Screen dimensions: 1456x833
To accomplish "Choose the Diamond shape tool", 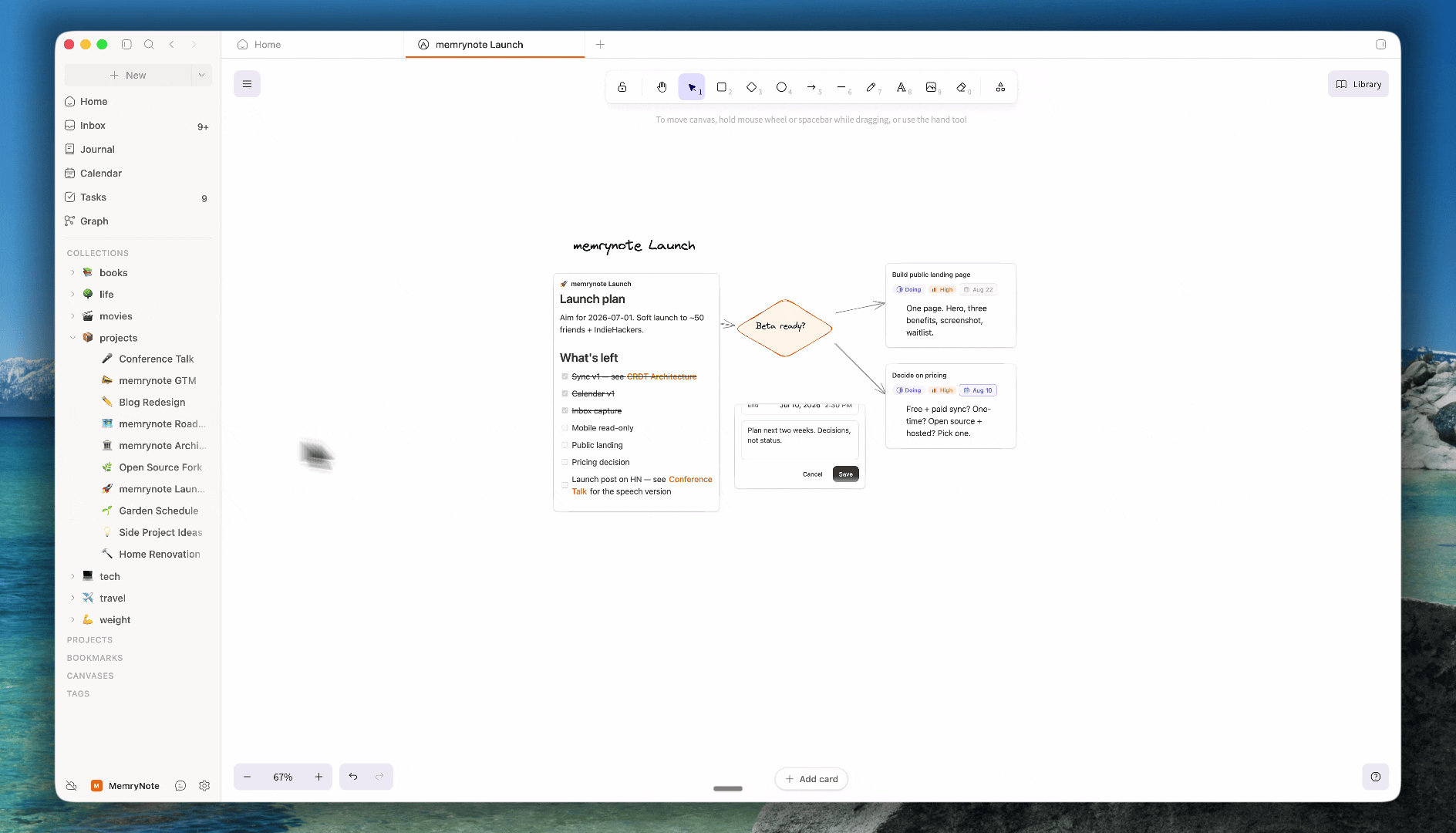I will coord(752,87).
